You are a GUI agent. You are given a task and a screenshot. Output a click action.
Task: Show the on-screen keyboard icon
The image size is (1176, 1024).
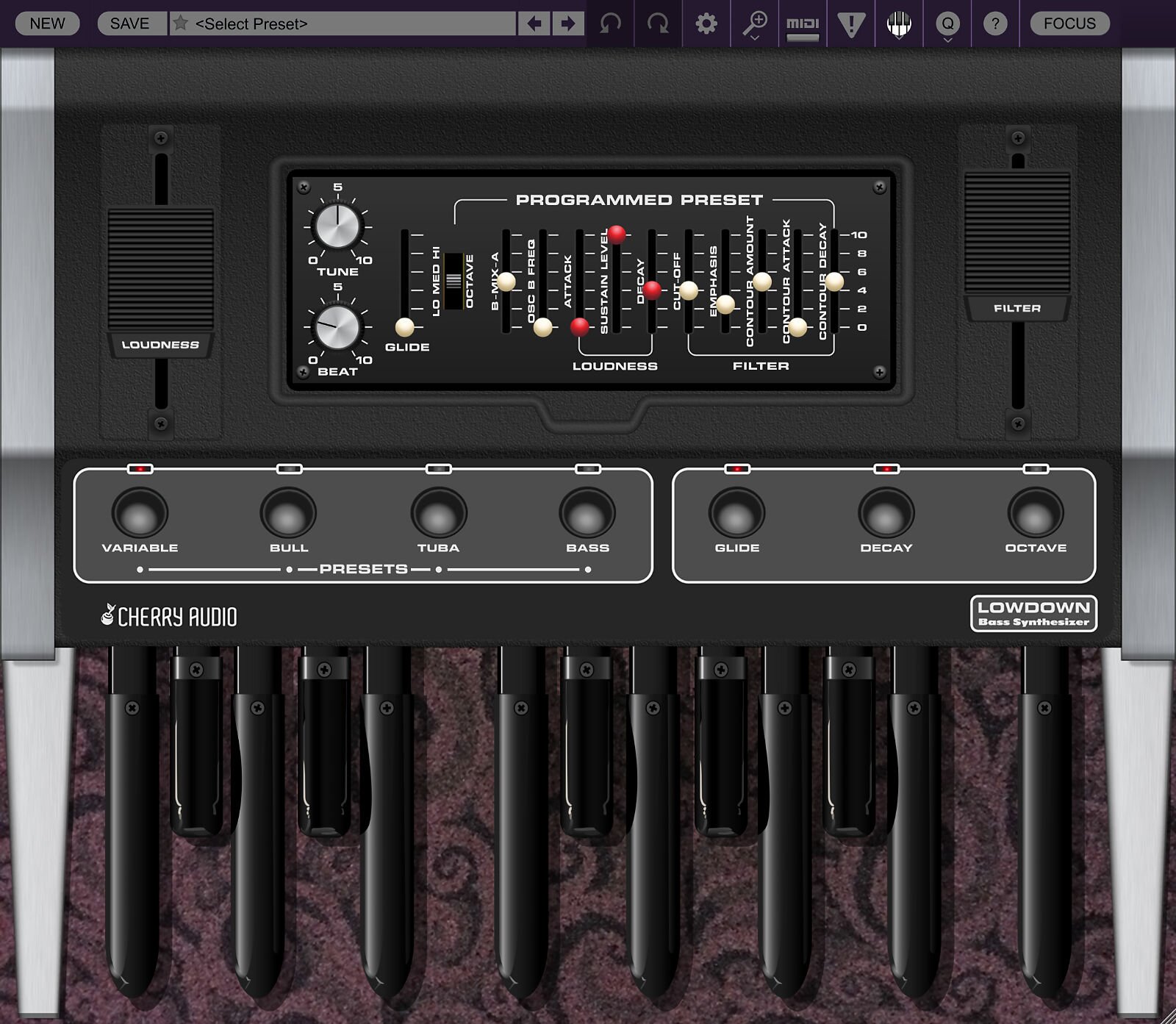pos(899,24)
